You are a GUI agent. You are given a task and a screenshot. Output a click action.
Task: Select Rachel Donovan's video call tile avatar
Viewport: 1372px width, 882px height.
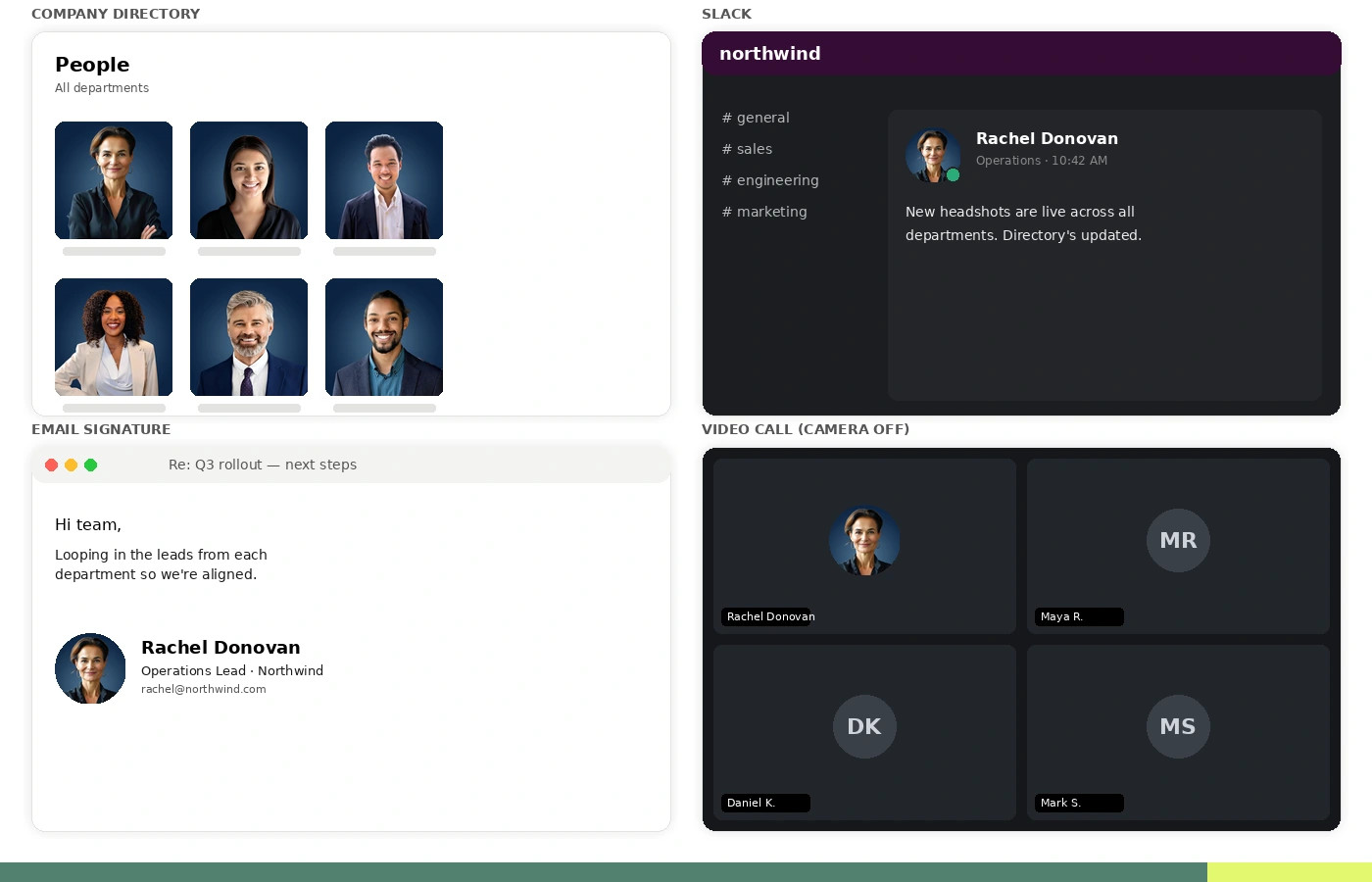click(x=864, y=540)
